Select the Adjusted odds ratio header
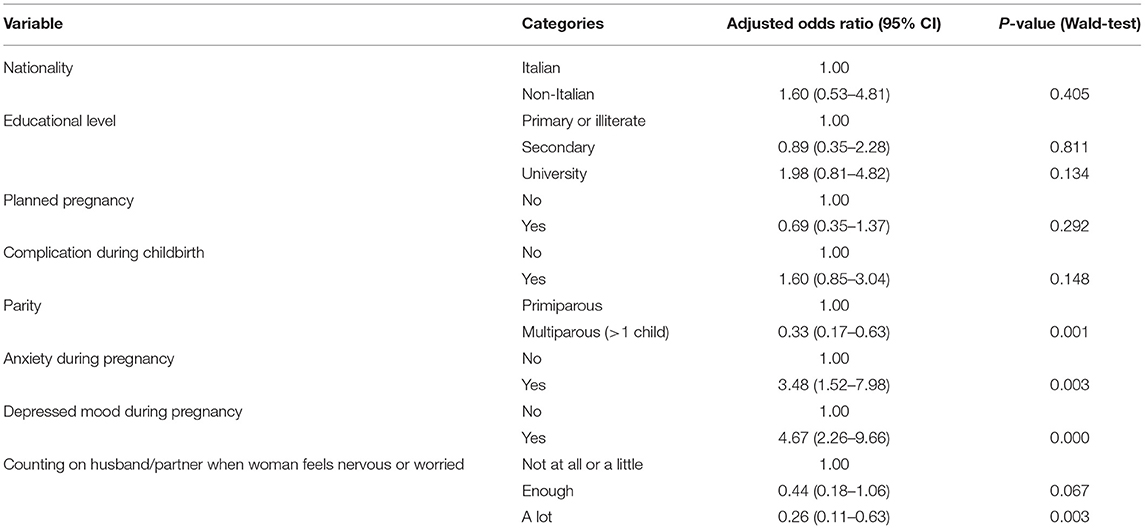This screenshot has height=529, width=1145. pyautogui.click(x=832, y=23)
